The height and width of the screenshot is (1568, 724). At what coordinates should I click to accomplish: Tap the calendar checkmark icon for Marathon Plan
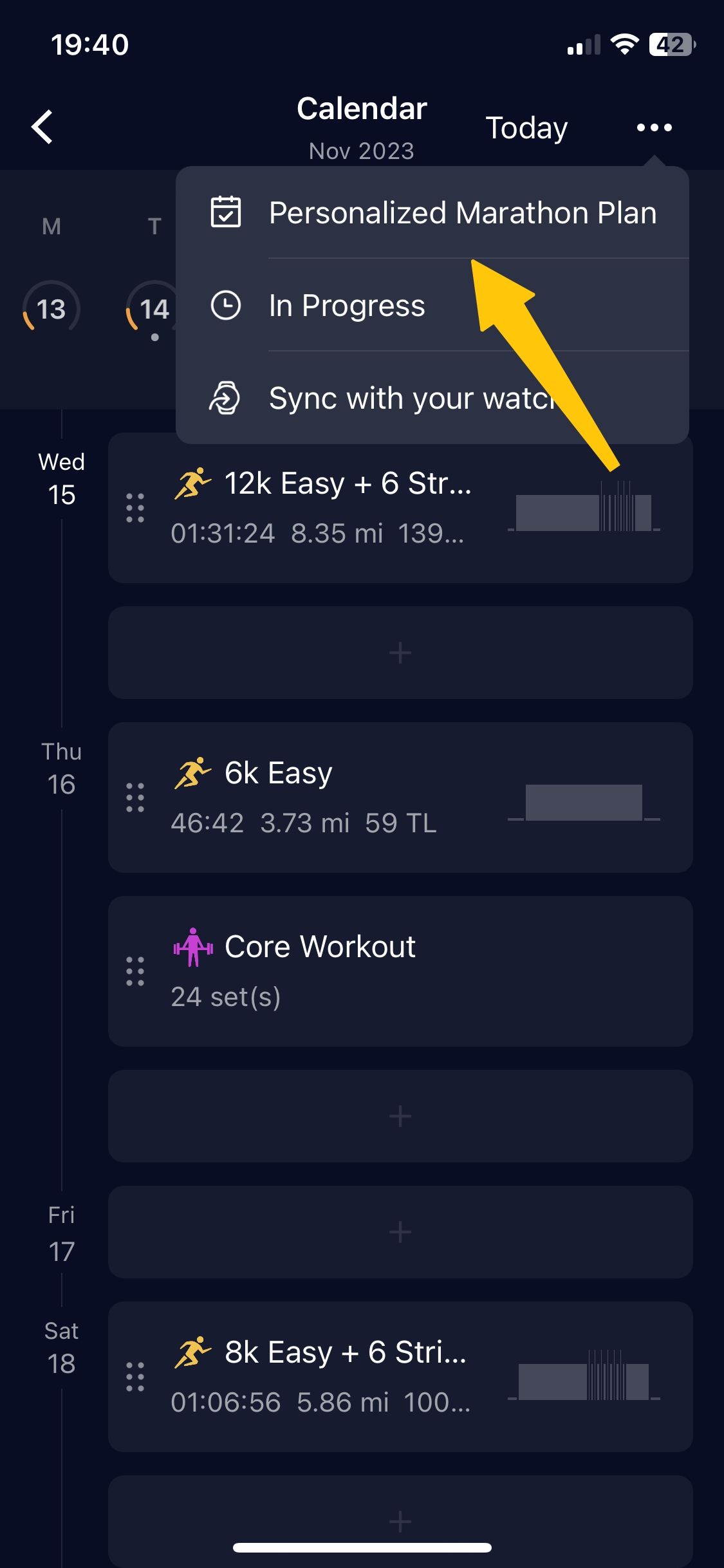[226, 212]
